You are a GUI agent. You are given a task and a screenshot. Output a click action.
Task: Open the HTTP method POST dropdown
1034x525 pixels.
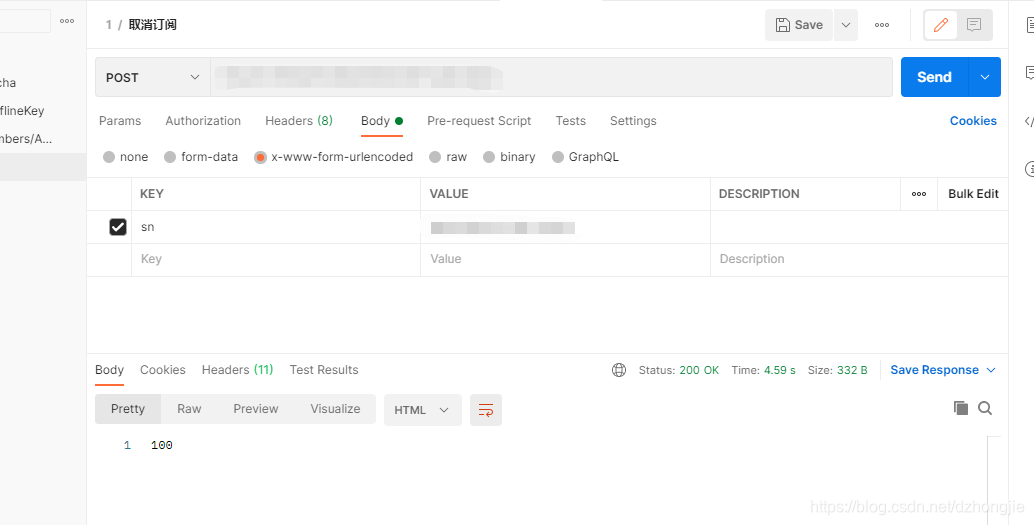152,77
